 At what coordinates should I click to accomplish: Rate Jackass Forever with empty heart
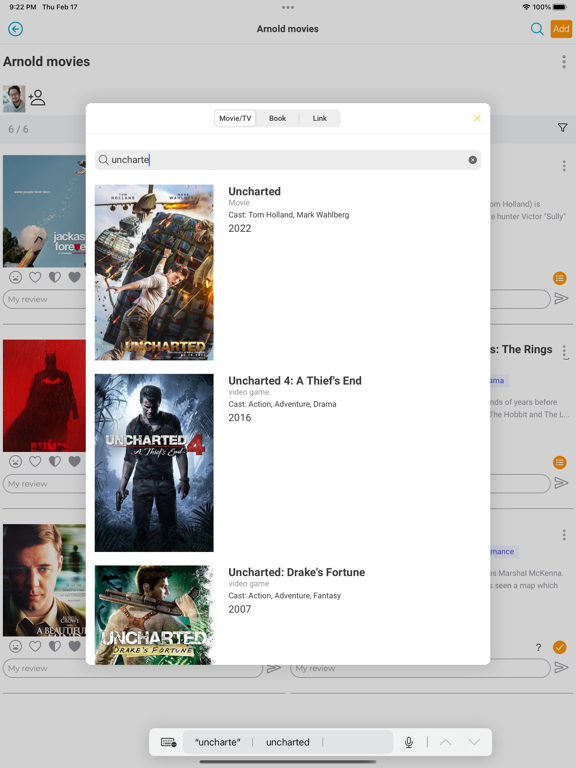[35, 277]
